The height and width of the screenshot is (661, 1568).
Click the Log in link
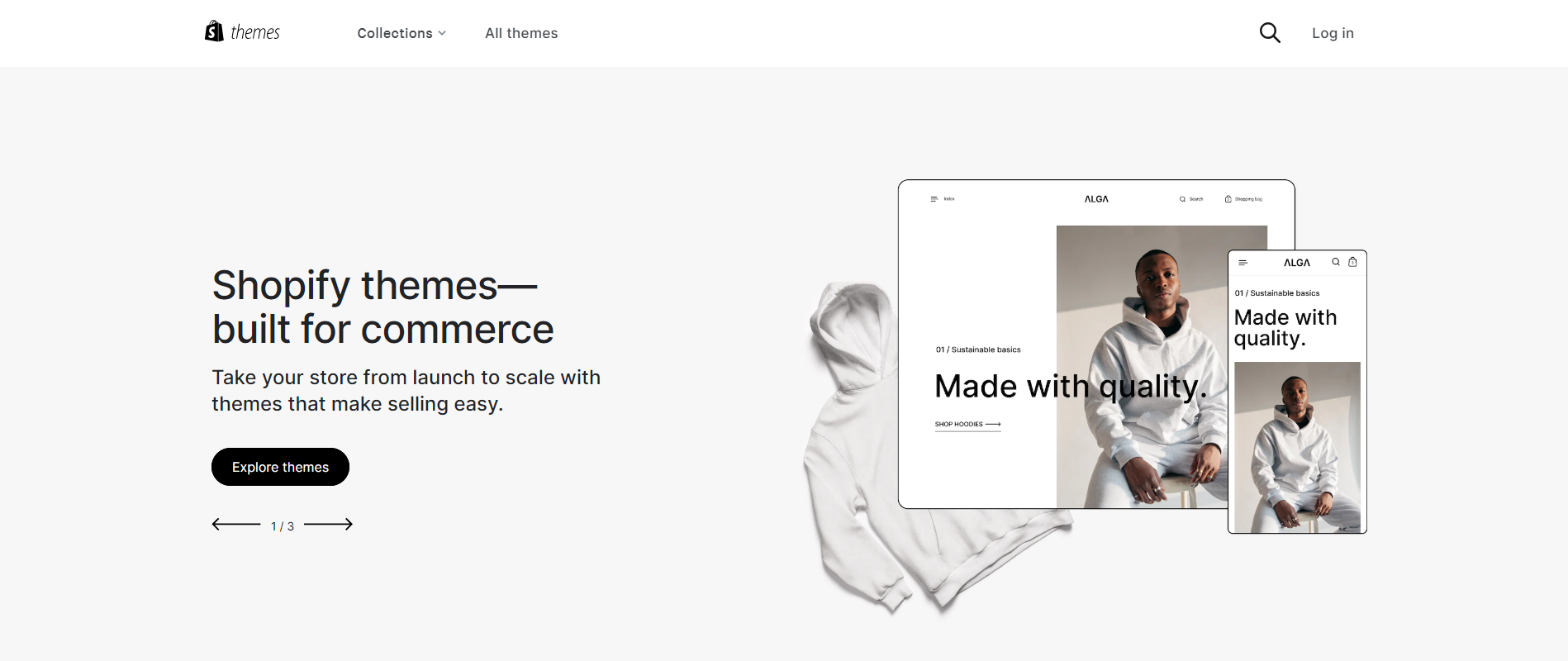[x=1333, y=33]
